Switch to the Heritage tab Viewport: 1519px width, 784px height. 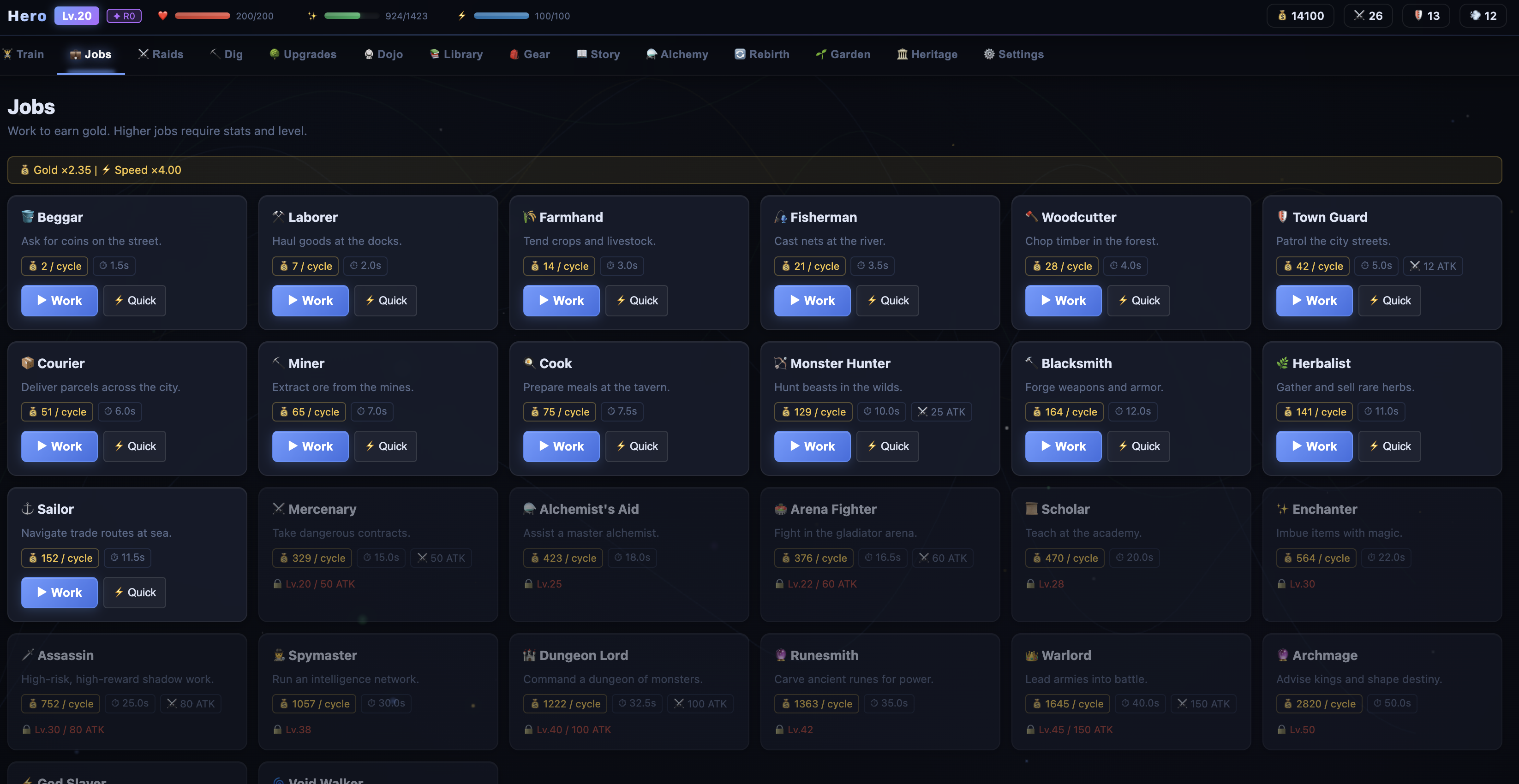[x=927, y=54]
